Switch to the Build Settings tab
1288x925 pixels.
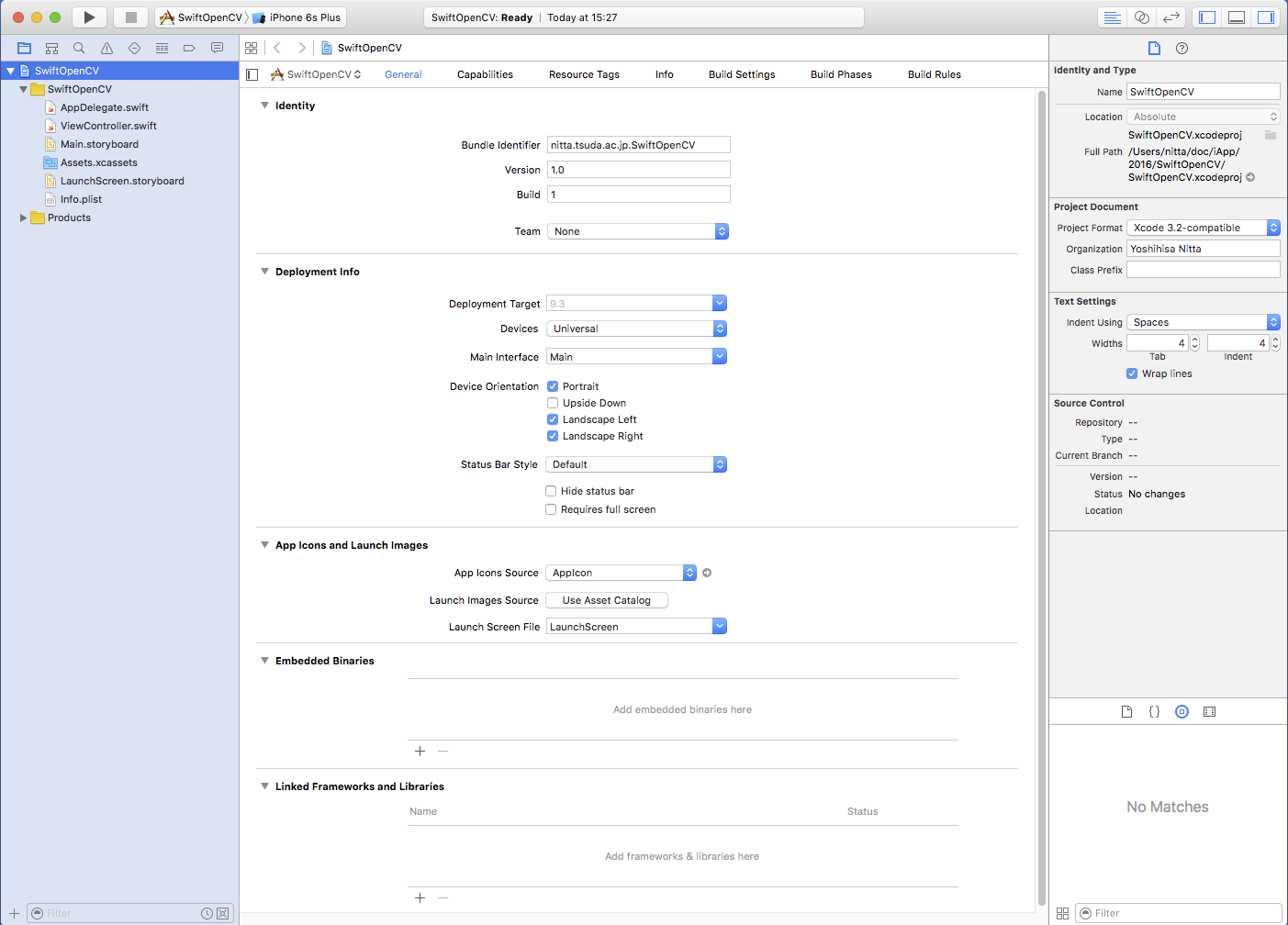coord(741,74)
